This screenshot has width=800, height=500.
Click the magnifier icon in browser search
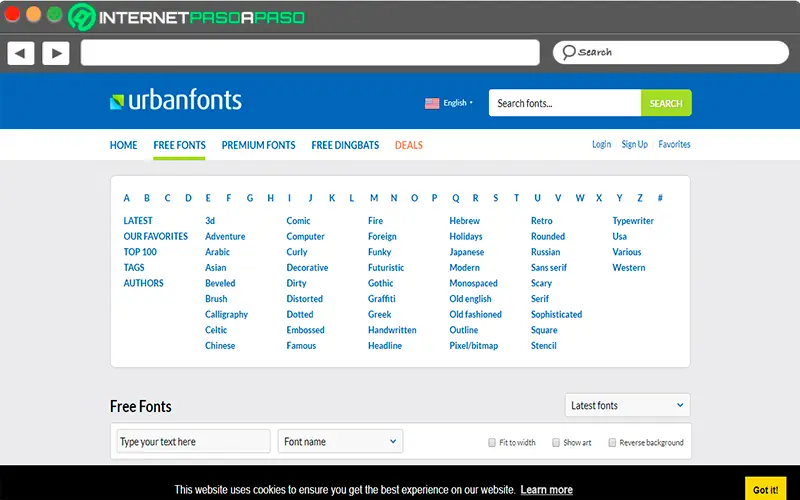coord(568,52)
